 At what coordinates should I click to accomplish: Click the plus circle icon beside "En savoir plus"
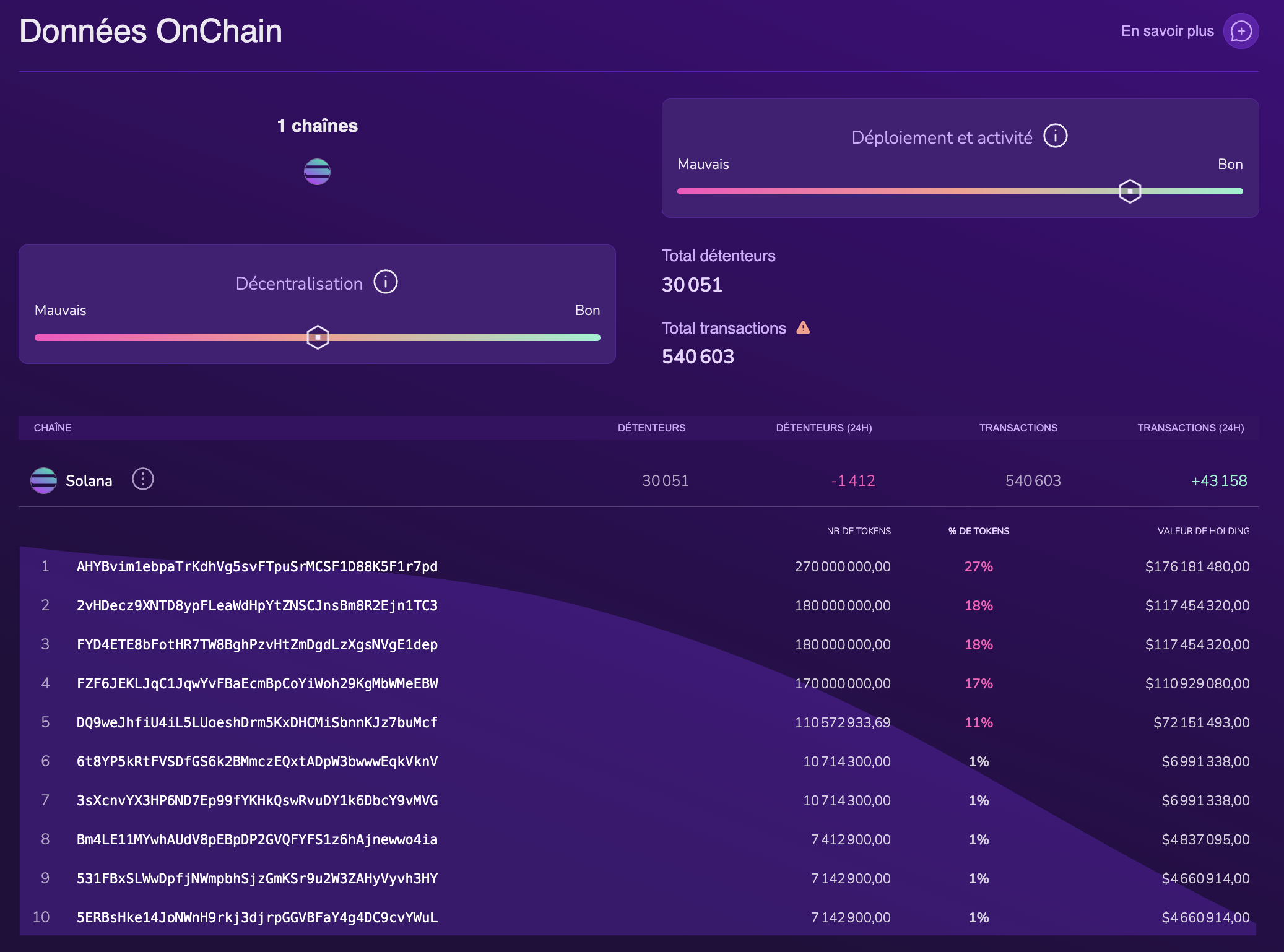pos(1240,30)
